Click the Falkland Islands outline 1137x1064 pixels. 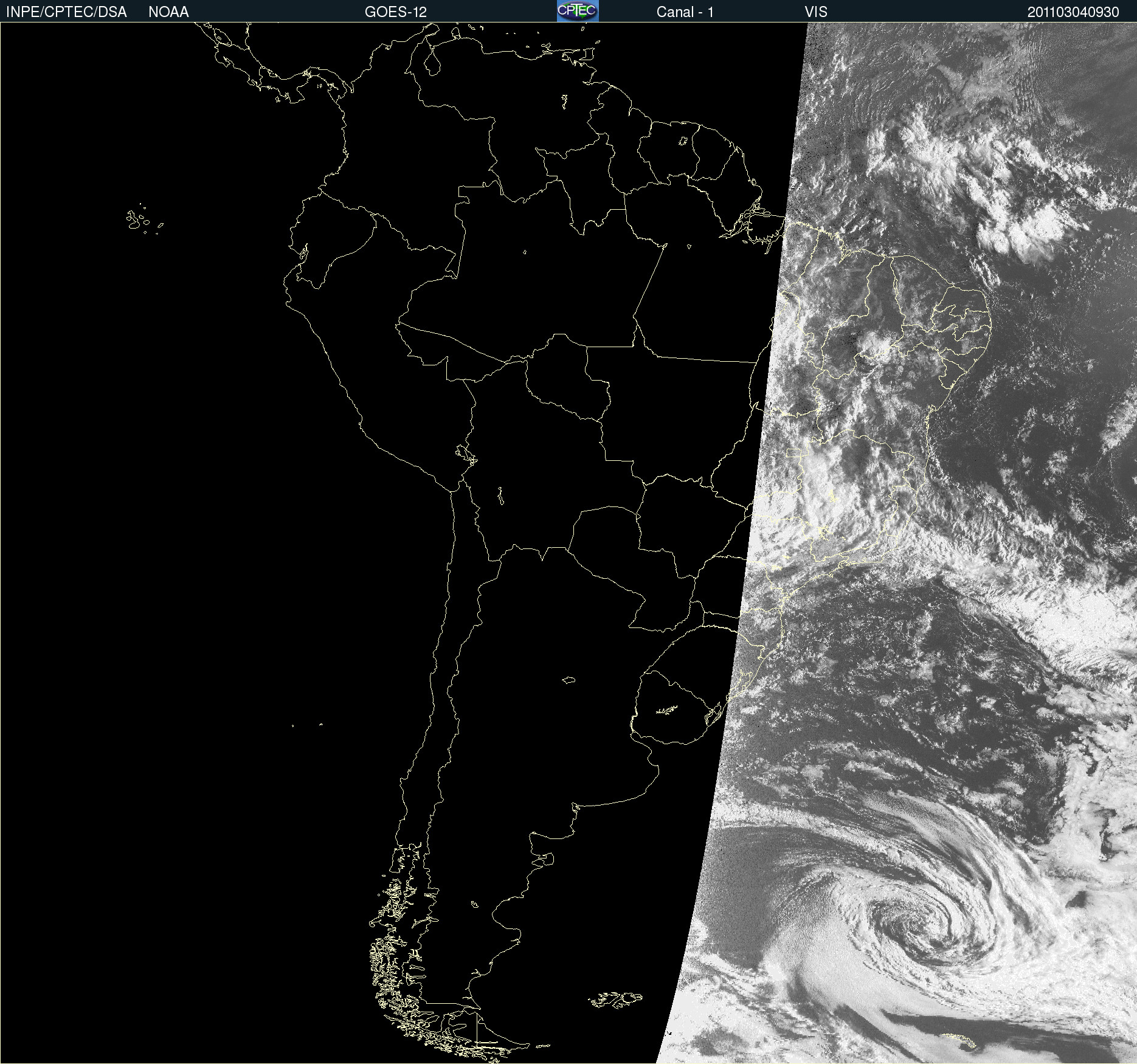coord(615,1000)
